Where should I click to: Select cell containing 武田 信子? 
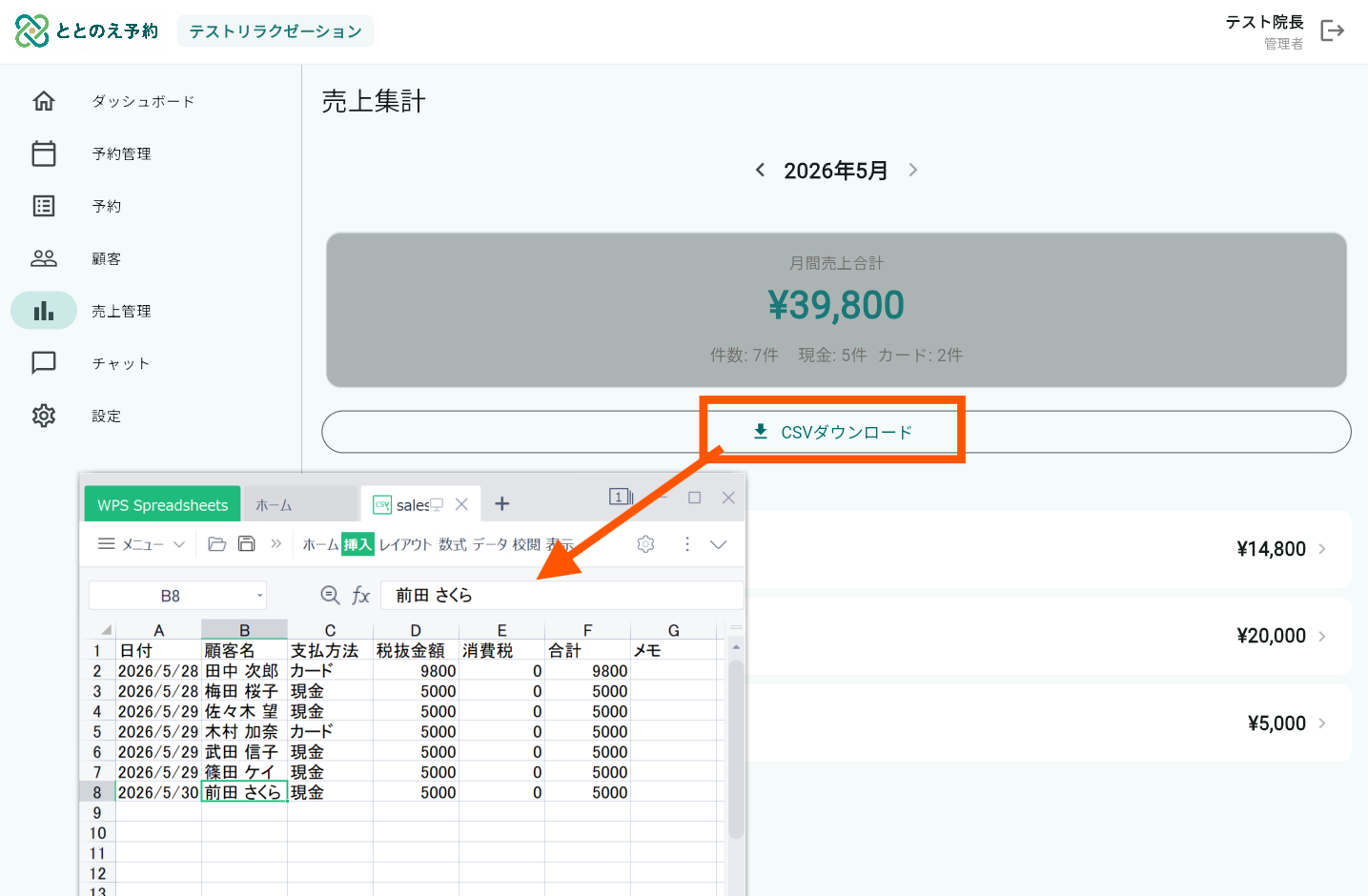244,752
